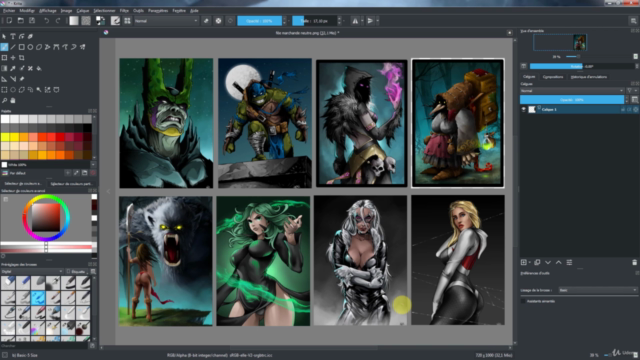
Task: Select the Fill bucket tool
Action: click(39, 69)
